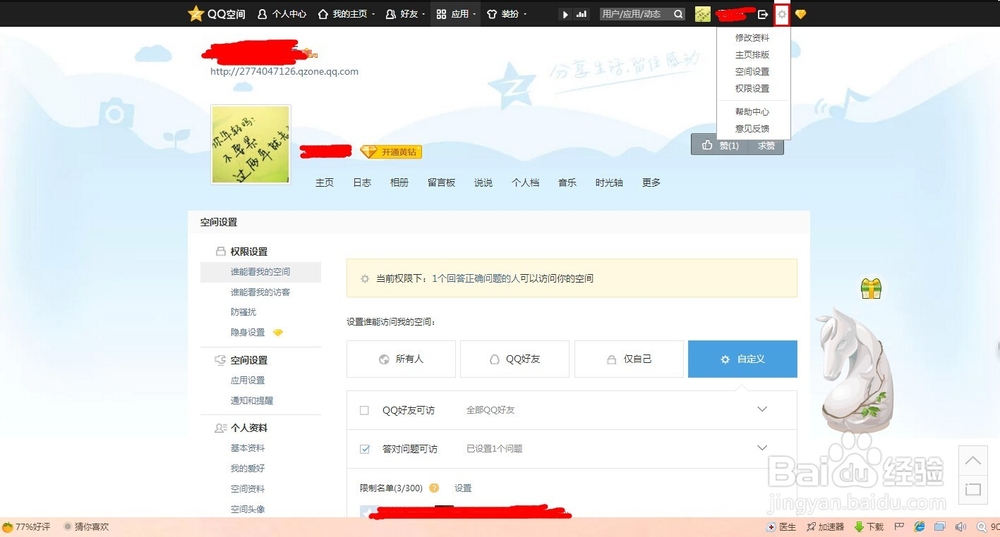Click the scroll-to-top arrow button

973,460
